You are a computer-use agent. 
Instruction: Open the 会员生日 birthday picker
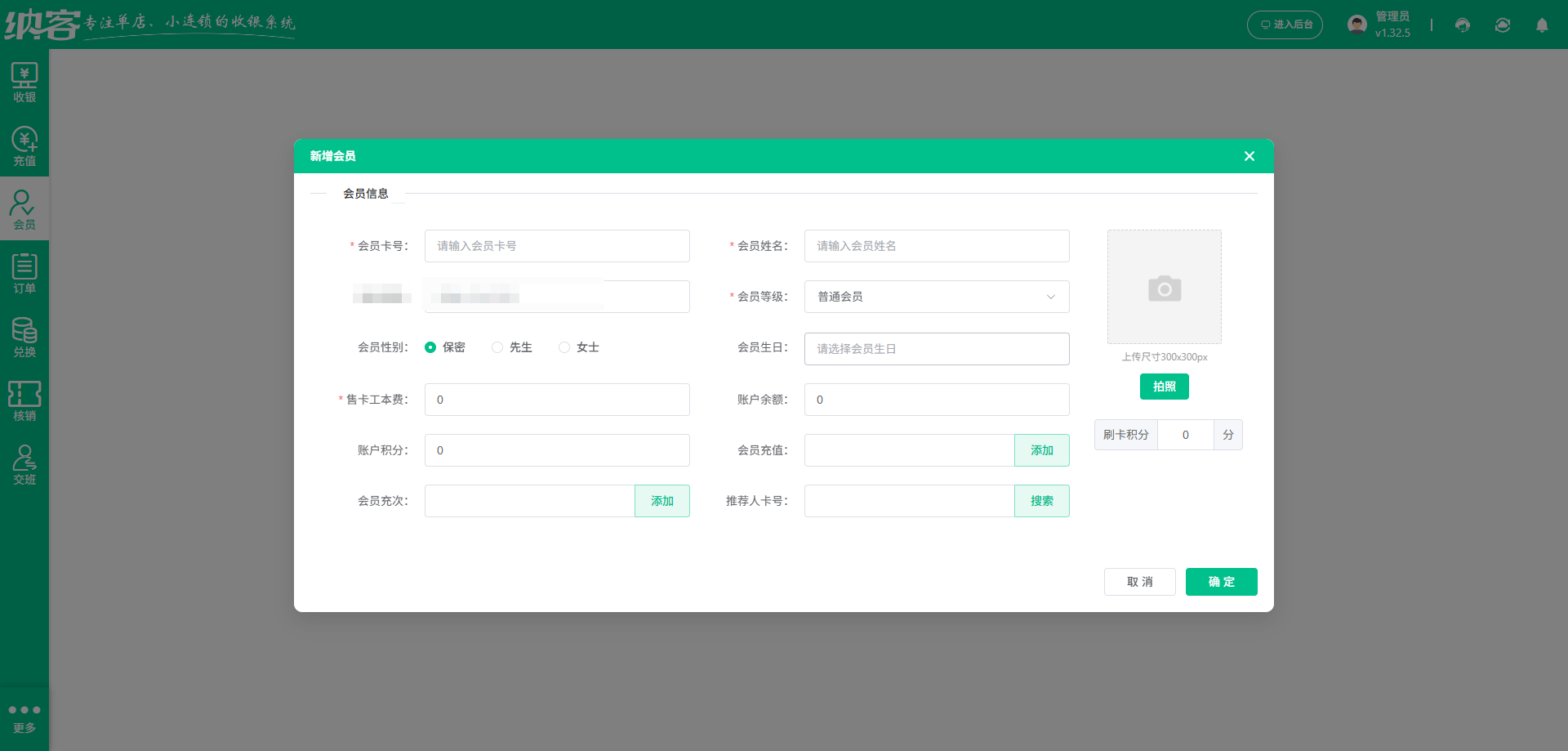[936, 349]
